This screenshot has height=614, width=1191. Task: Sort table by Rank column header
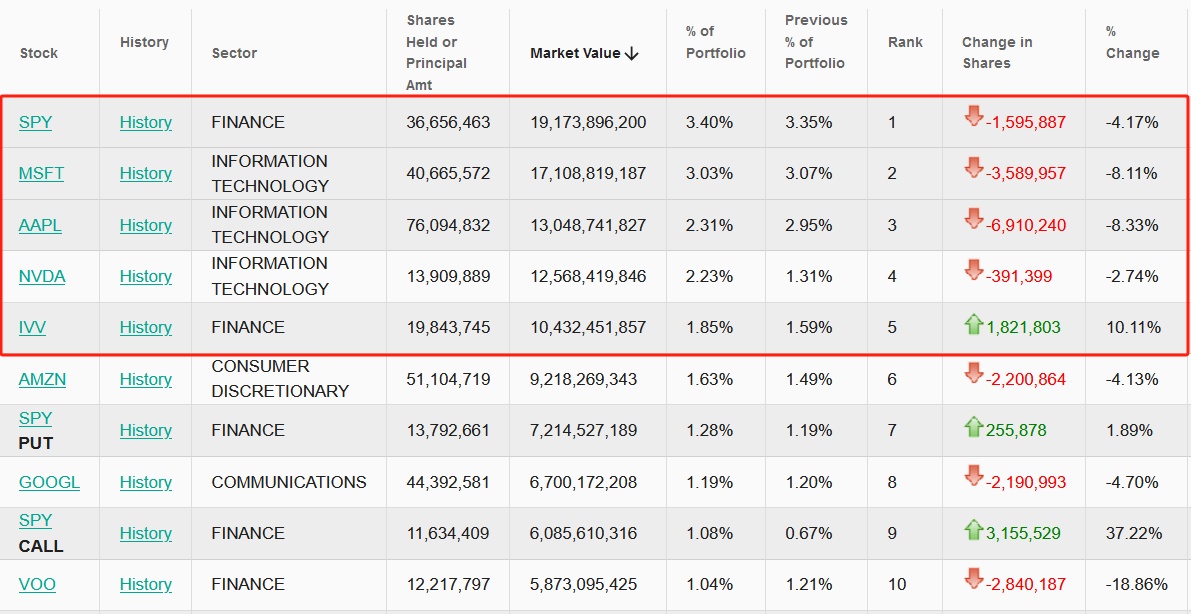(x=905, y=42)
